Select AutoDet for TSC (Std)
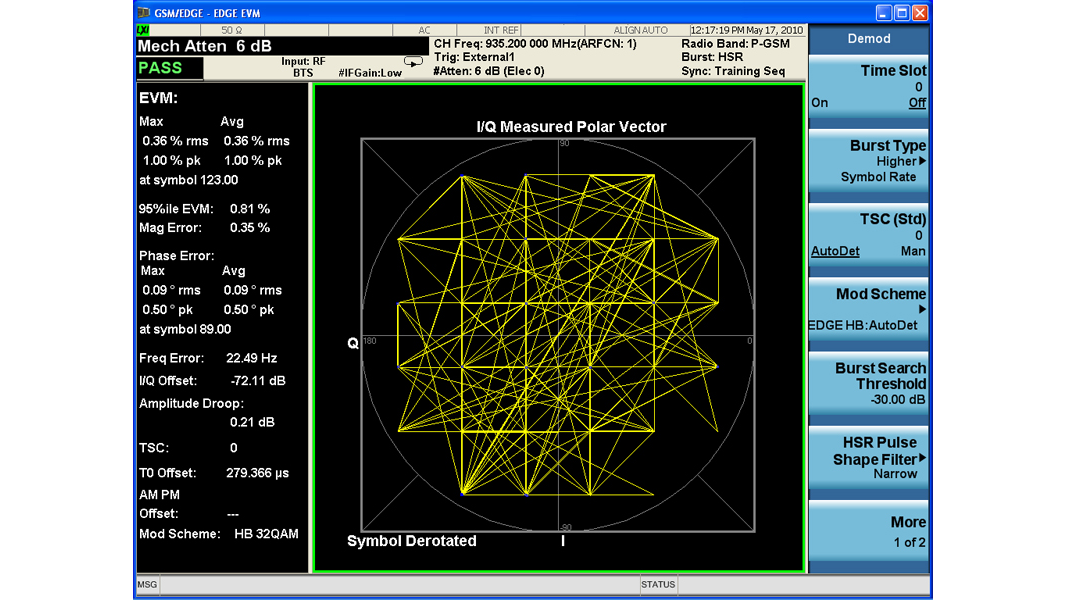This screenshot has width=1066, height=600. (x=835, y=251)
